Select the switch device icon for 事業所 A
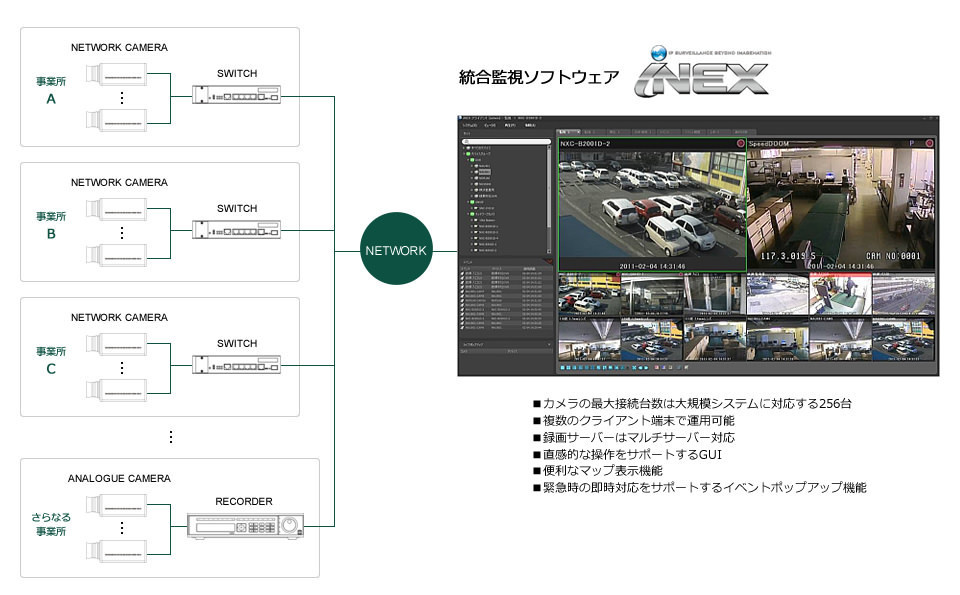960x595 pixels. tap(236, 95)
